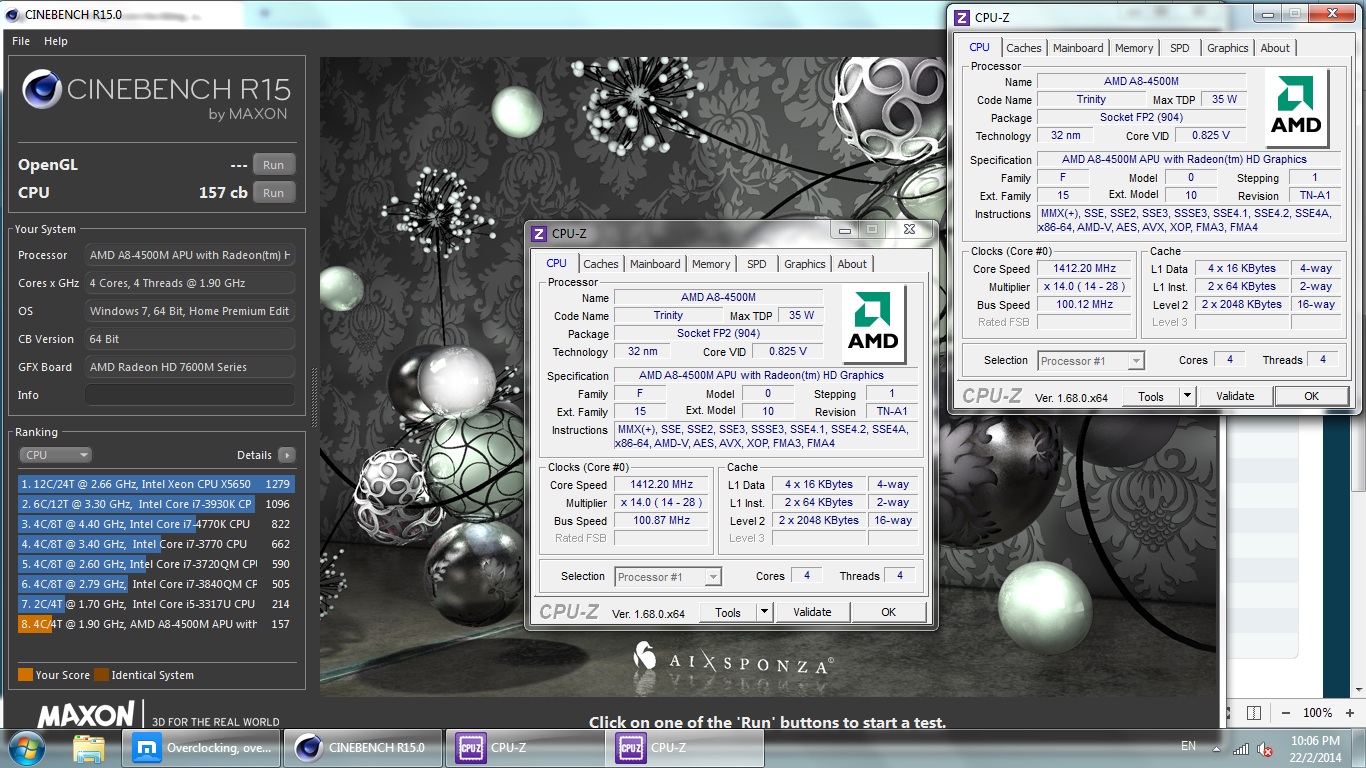Activate the second CPU-Z taskbar item
The width and height of the screenshot is (1366, 768).
pyautogui.click(x=683, y=748)
